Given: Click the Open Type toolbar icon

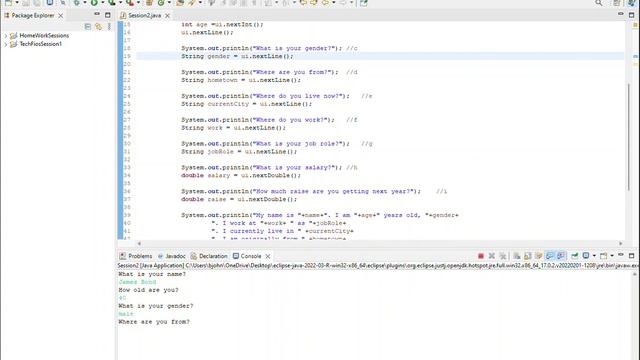Looking at the screenshot, I should pos(180,3).
